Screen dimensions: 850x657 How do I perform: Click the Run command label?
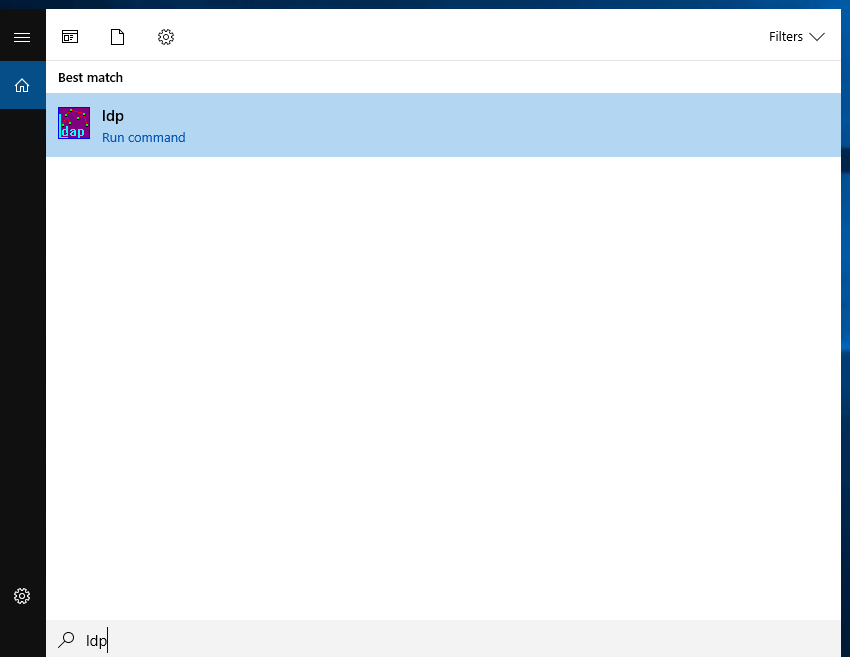(144, 138)
